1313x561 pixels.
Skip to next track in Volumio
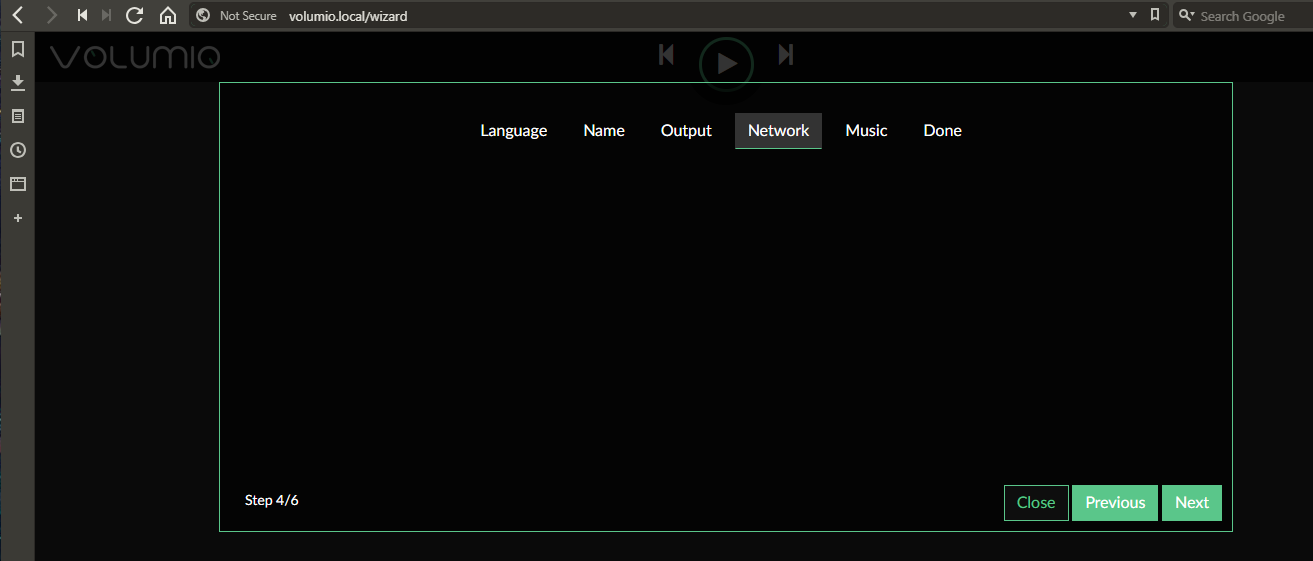(x=786, y=55)
